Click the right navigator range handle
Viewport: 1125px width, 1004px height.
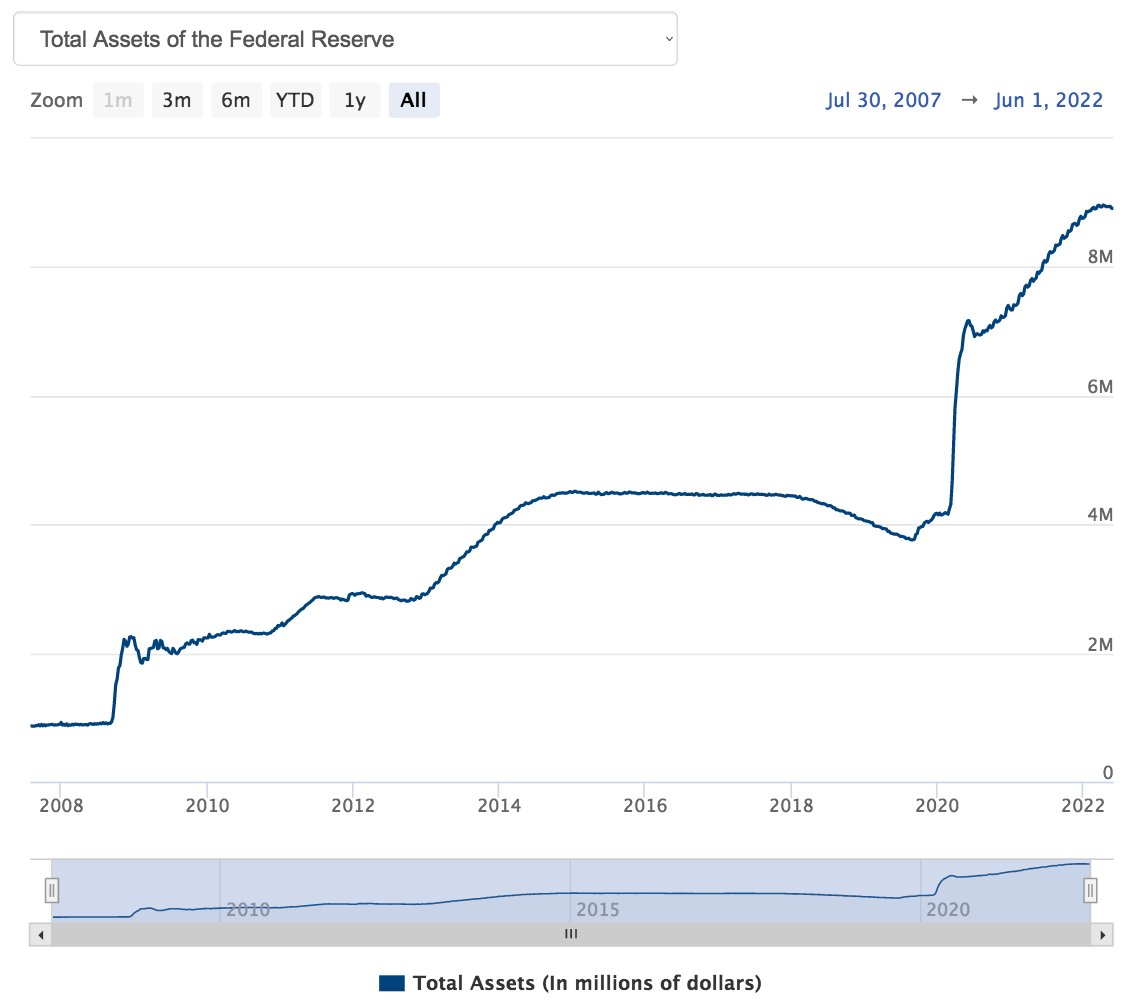coord(1090,891)
